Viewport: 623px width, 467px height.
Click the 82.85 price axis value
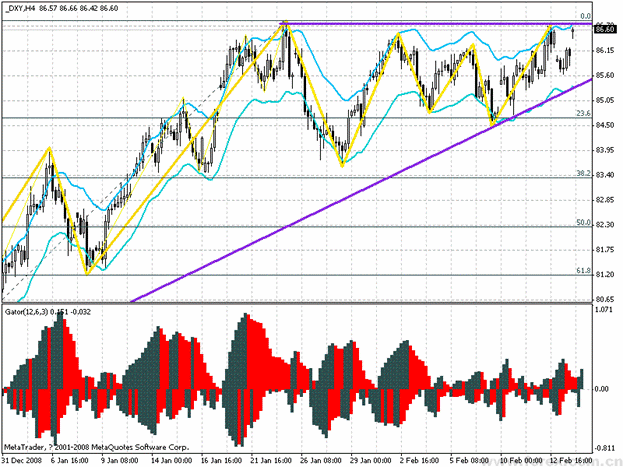605,200
